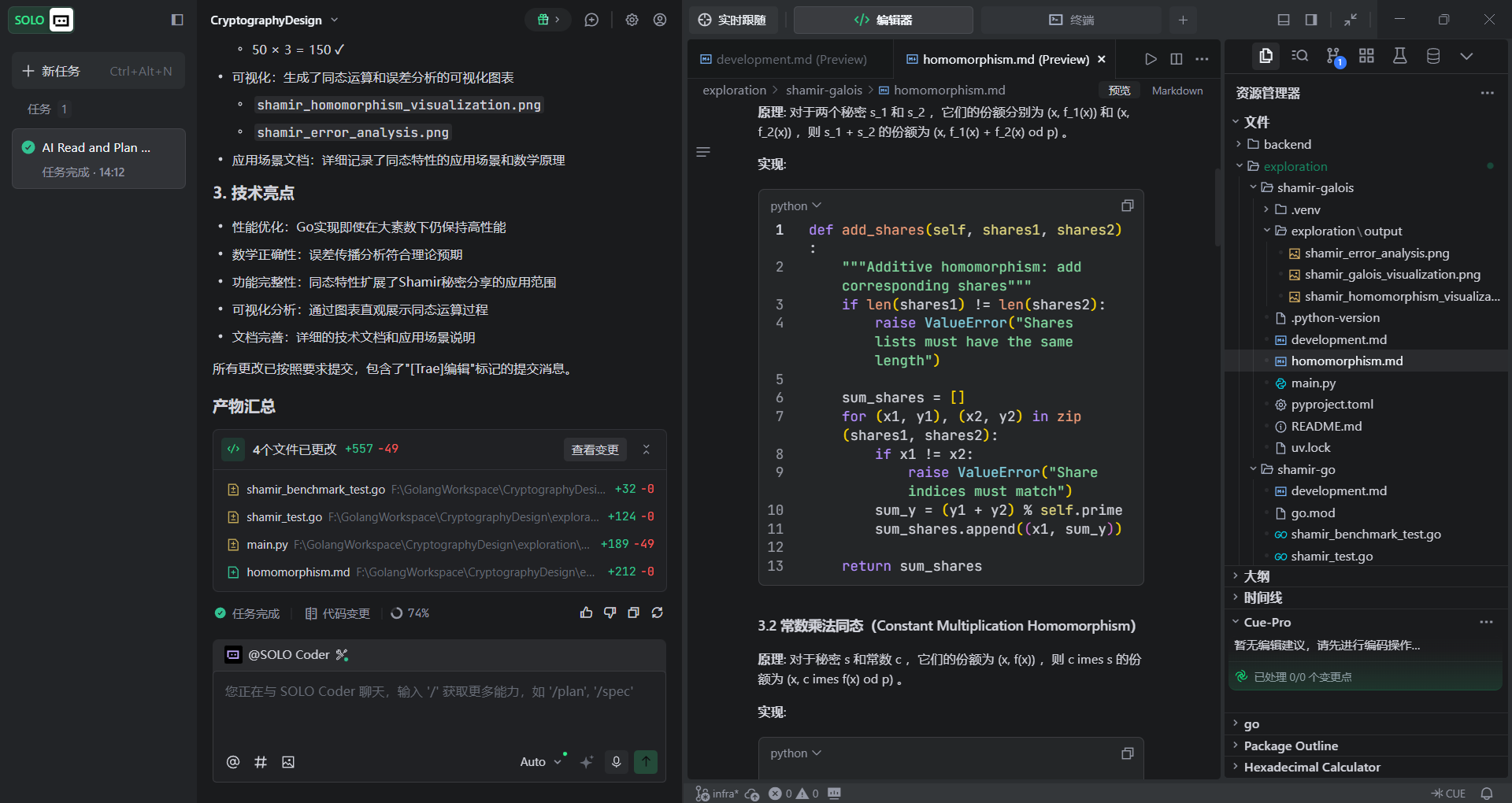Open the search icon in explorer toolbar
1512x803 pixels.
point(1299,56)
